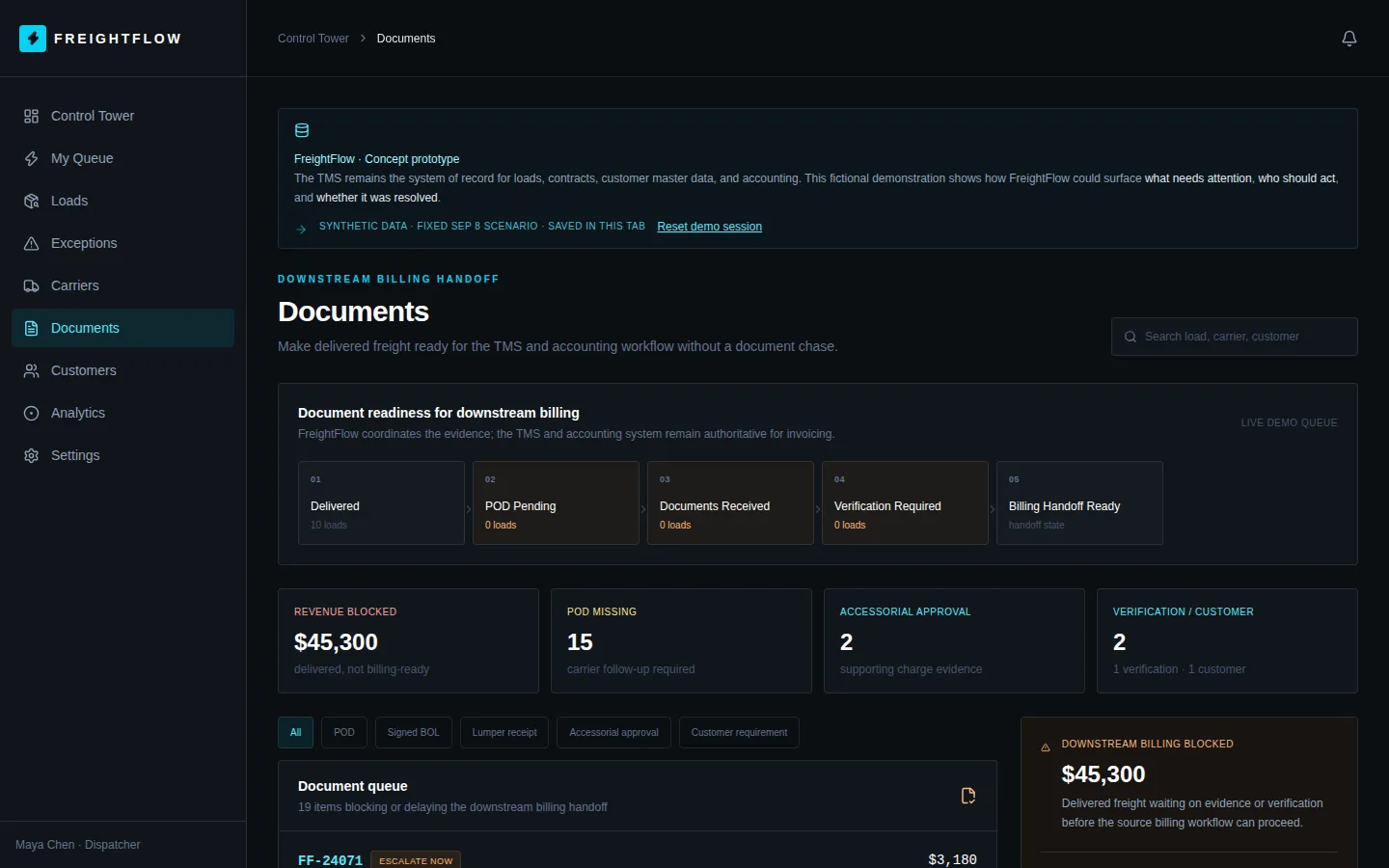
Task: Click the search magnifier icon
Action: coord(1130,337)
